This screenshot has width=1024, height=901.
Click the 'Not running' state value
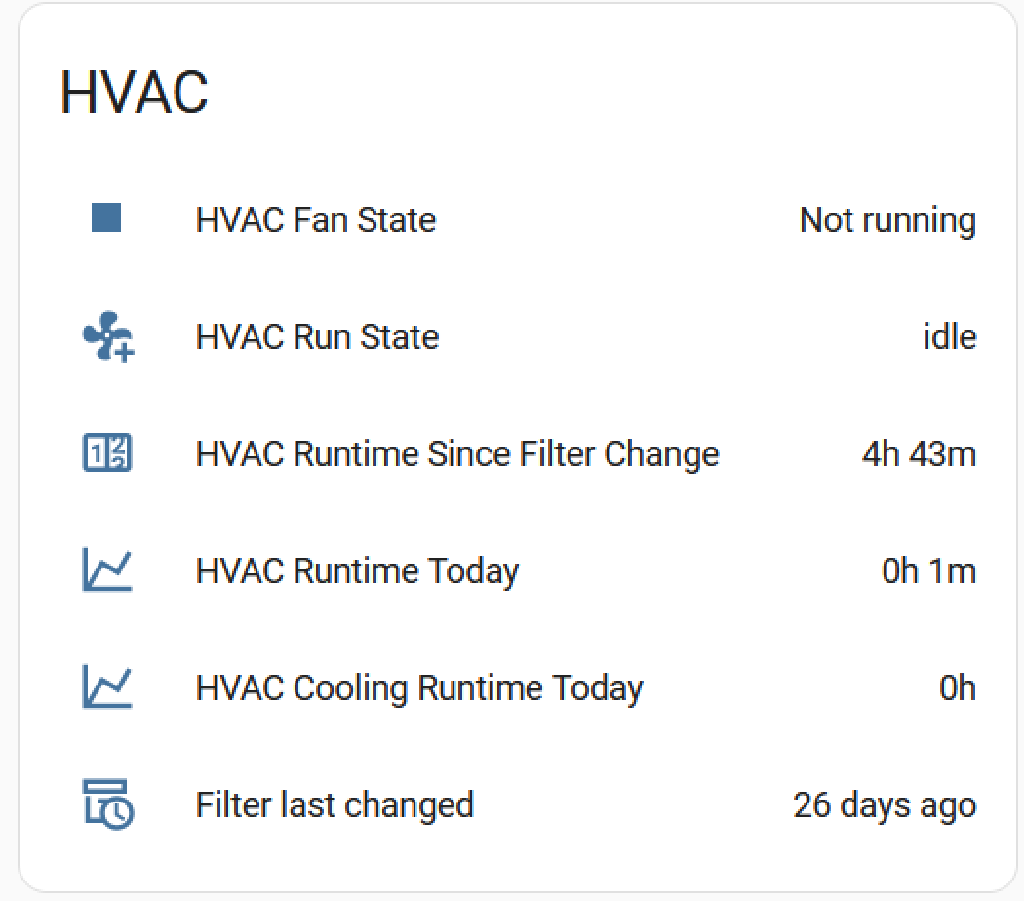click(887, 220)
